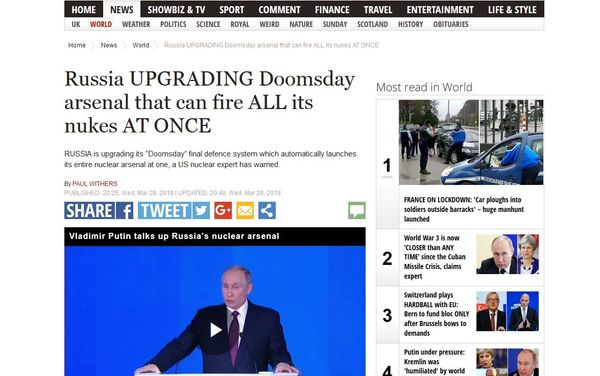
Task: Select the HISTORY subsection
Action: coord(411,24)
